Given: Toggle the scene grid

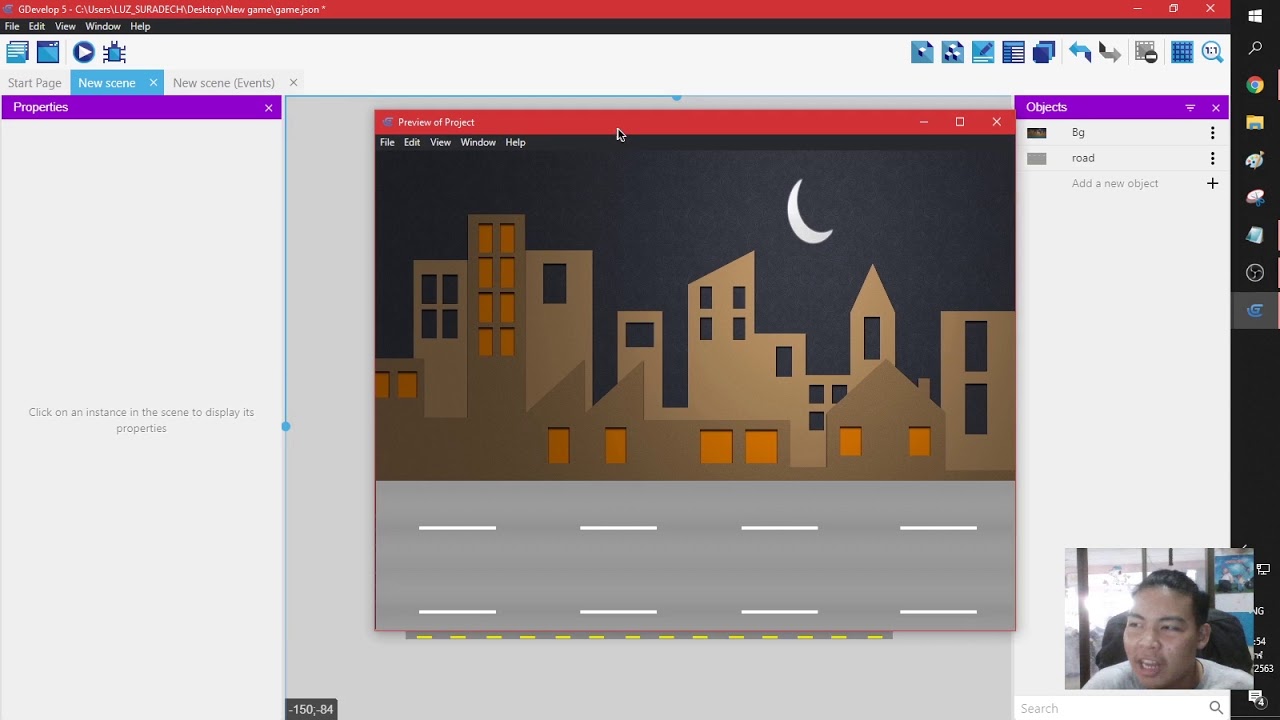Looking at the screenshot, I should [x=1182, y=52].
